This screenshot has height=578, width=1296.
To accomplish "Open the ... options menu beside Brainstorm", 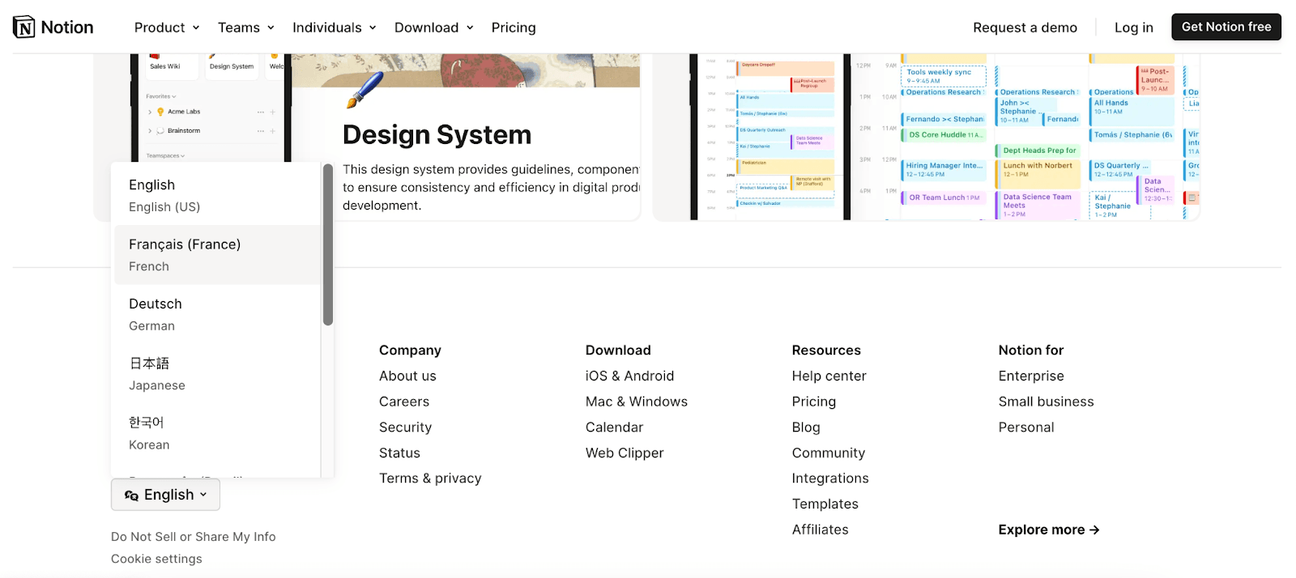I will tap(260, 131).
